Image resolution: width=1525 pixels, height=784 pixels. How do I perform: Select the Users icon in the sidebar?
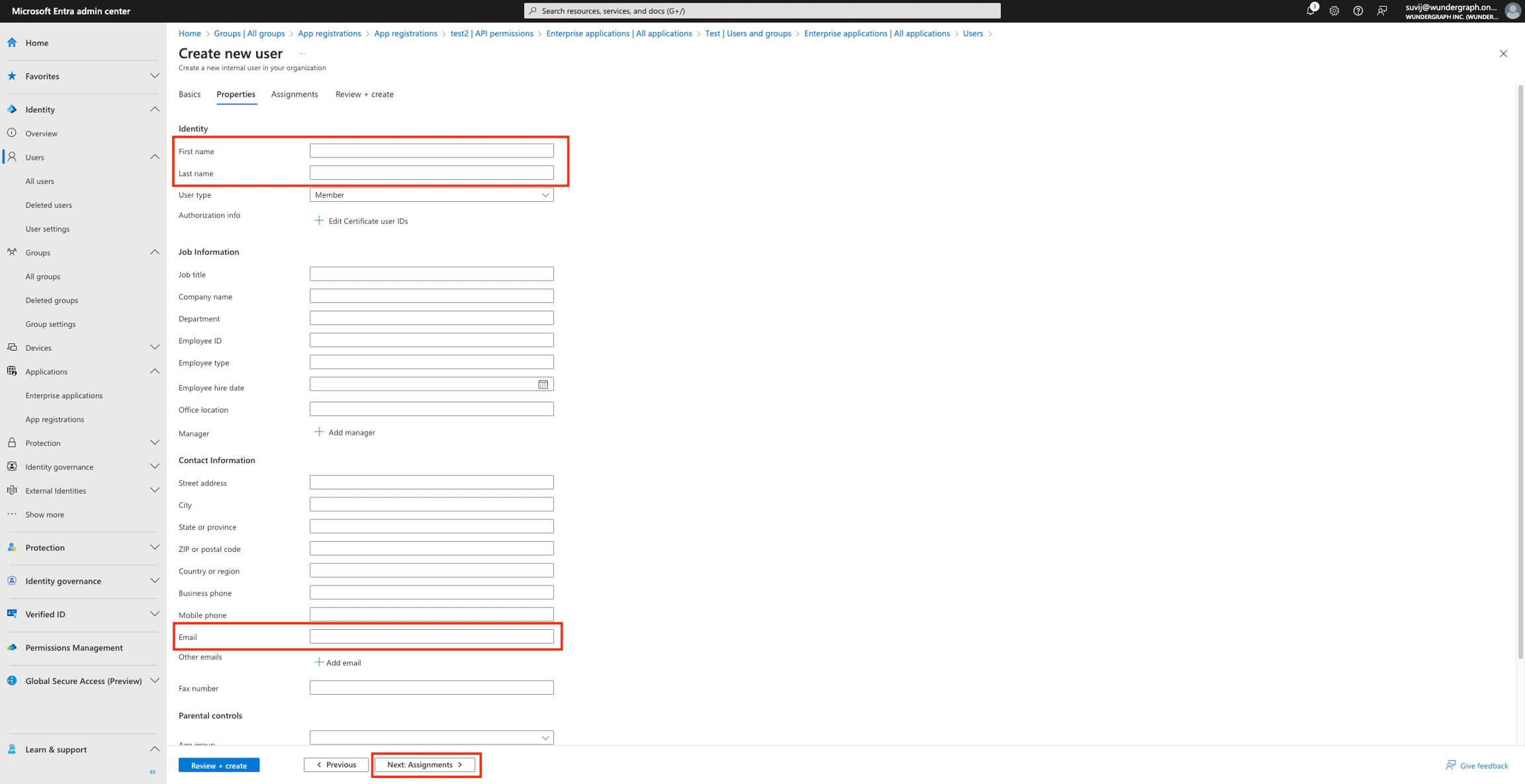[x=11, y=157]
